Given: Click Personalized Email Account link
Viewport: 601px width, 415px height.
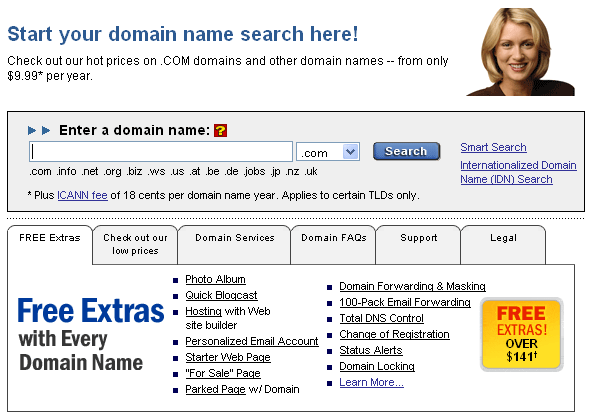Looking at the screenshot, I should pyautogui.click(x=252, y=341).
